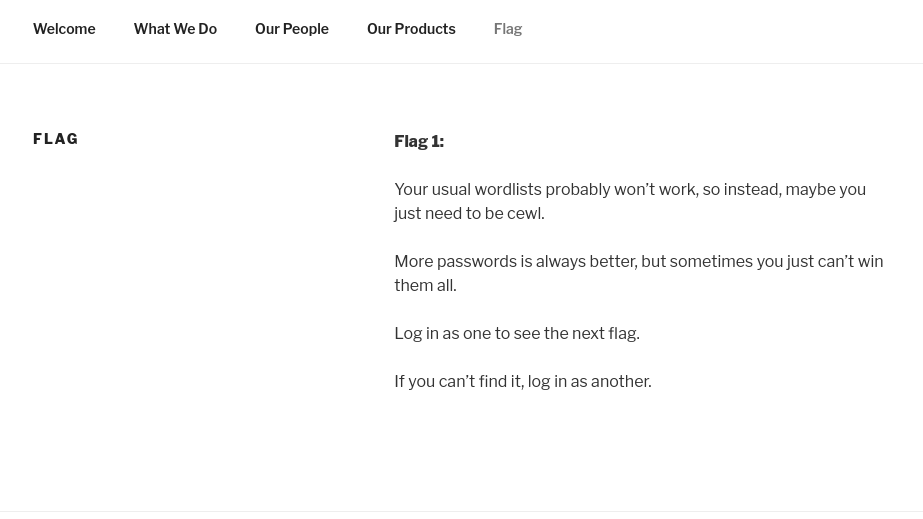Viewport: 923px width, 519px height.
Task: Open the Our People menu link
Action: (291, 29)
